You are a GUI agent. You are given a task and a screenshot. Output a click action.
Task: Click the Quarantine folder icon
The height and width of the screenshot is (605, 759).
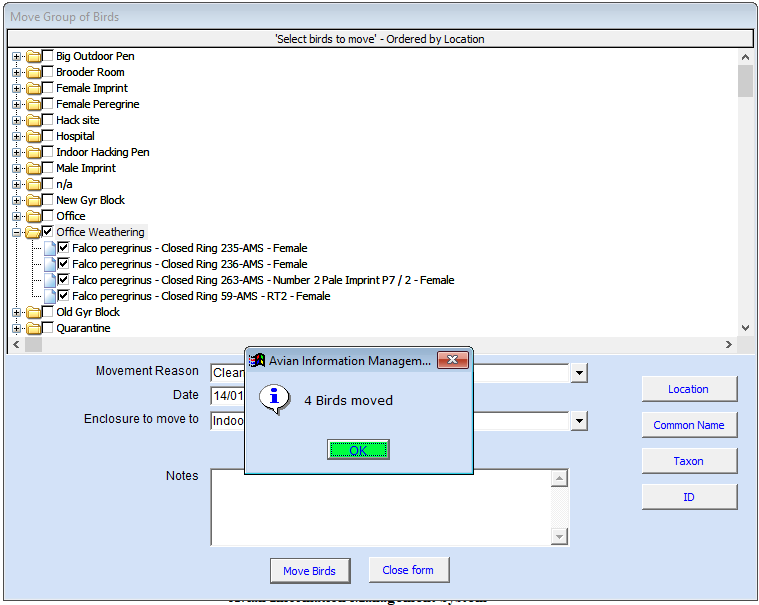pyautogui.click(x=34, y=329)
